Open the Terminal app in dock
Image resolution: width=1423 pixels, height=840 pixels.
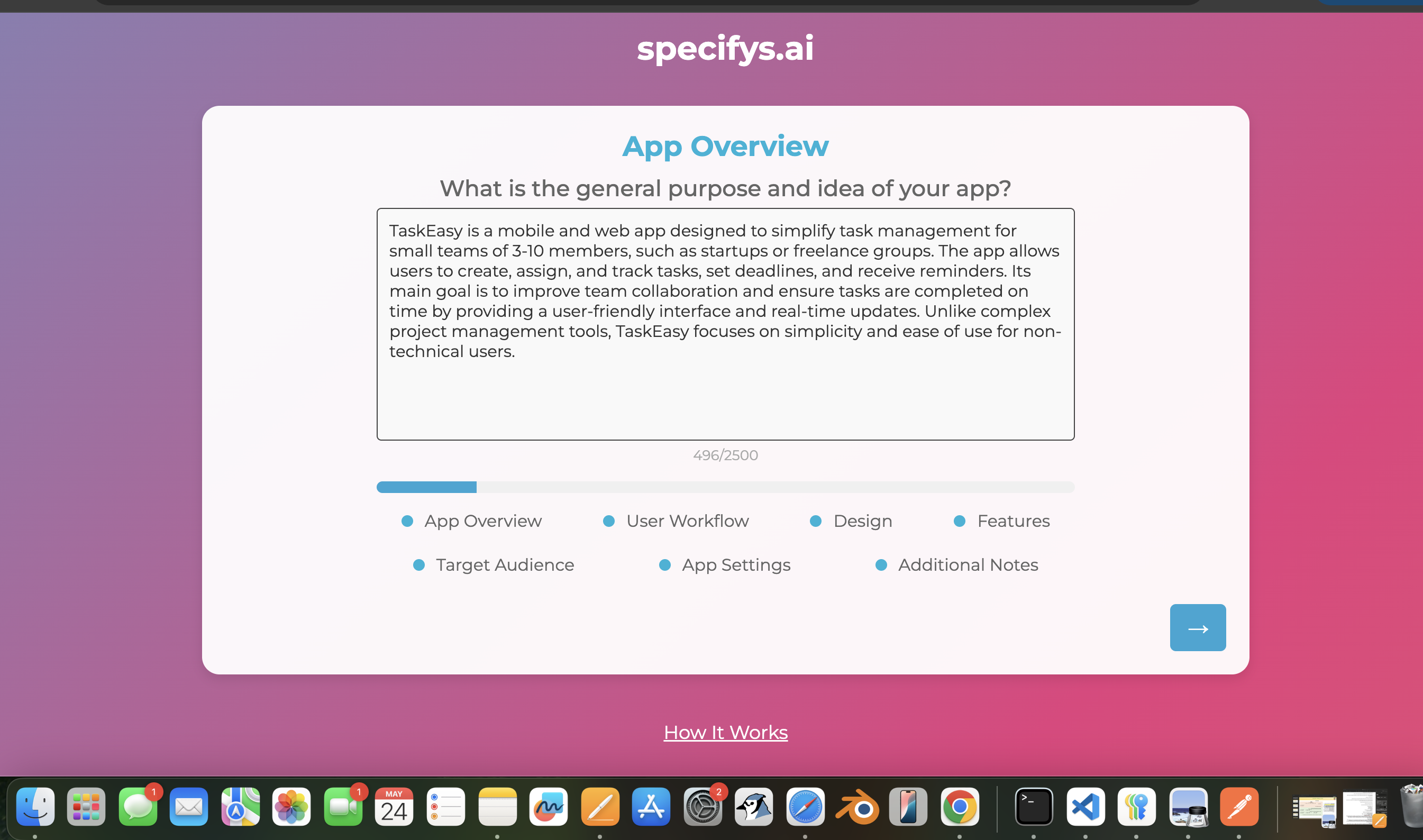(1034, 806)
